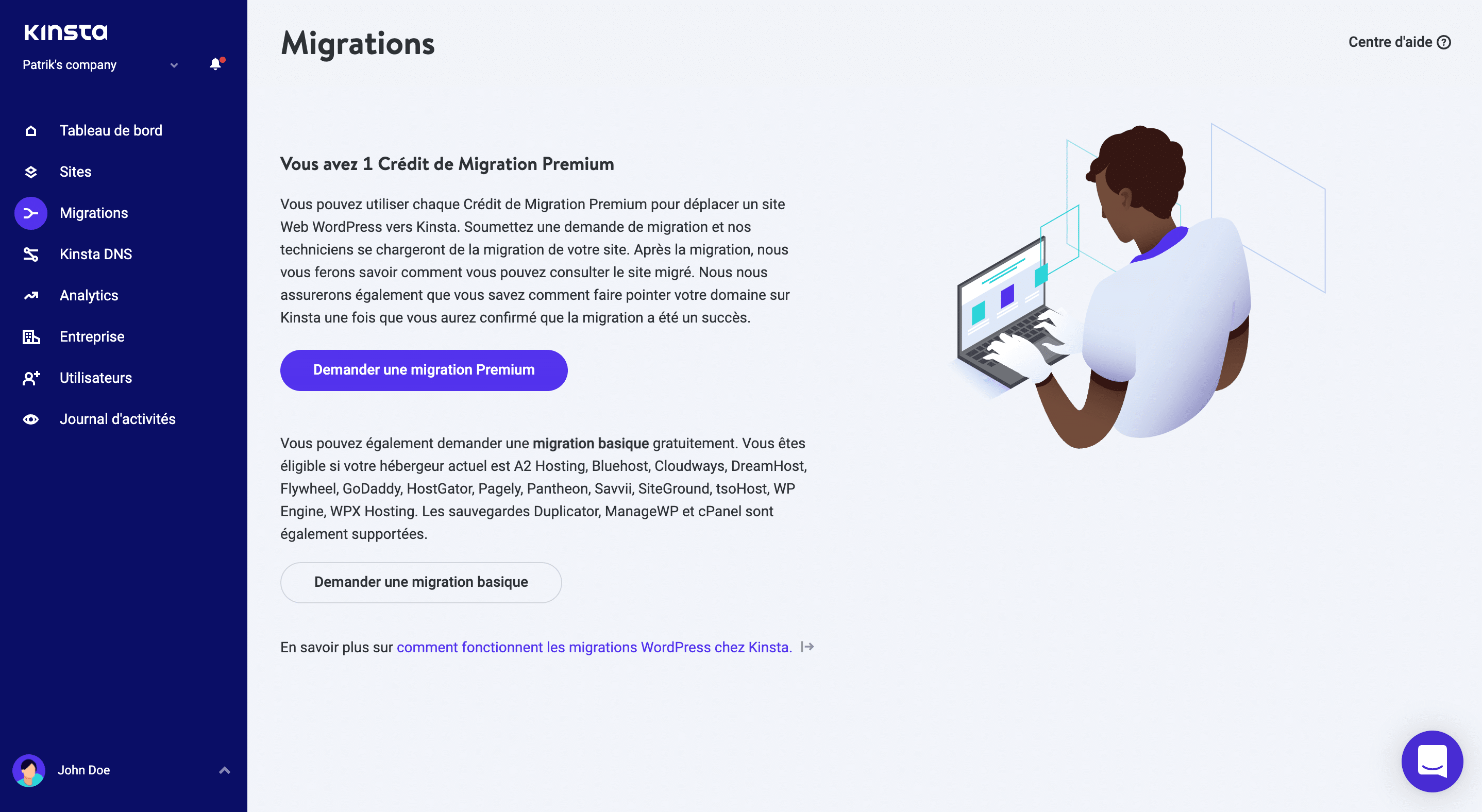Screen dimensions: 1482x812
Task: Click the Demander une migration Premium button
Action: click(x=424, y=370)
